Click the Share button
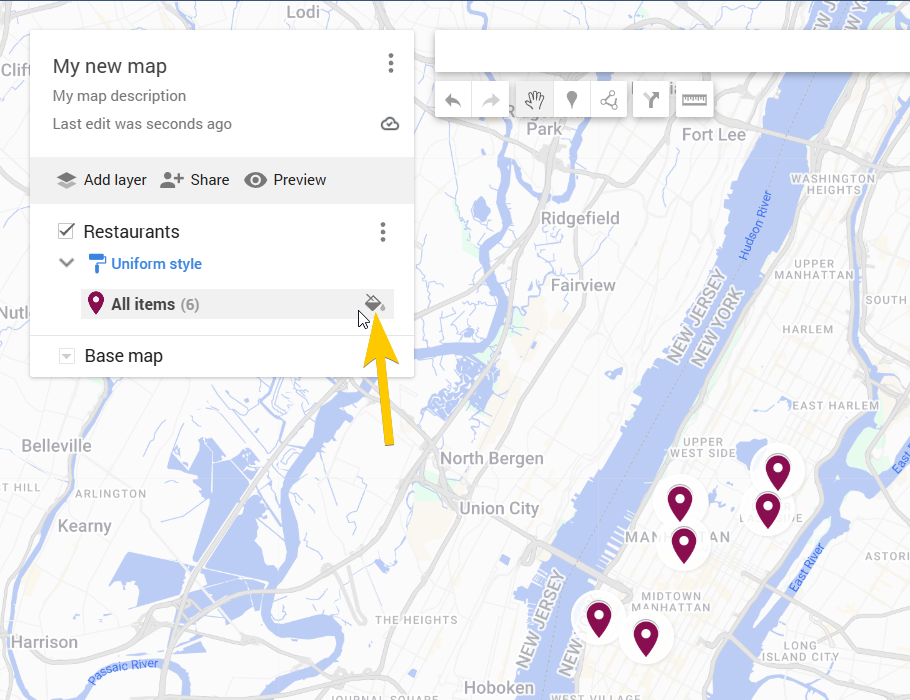 click(x=194, y=180)
